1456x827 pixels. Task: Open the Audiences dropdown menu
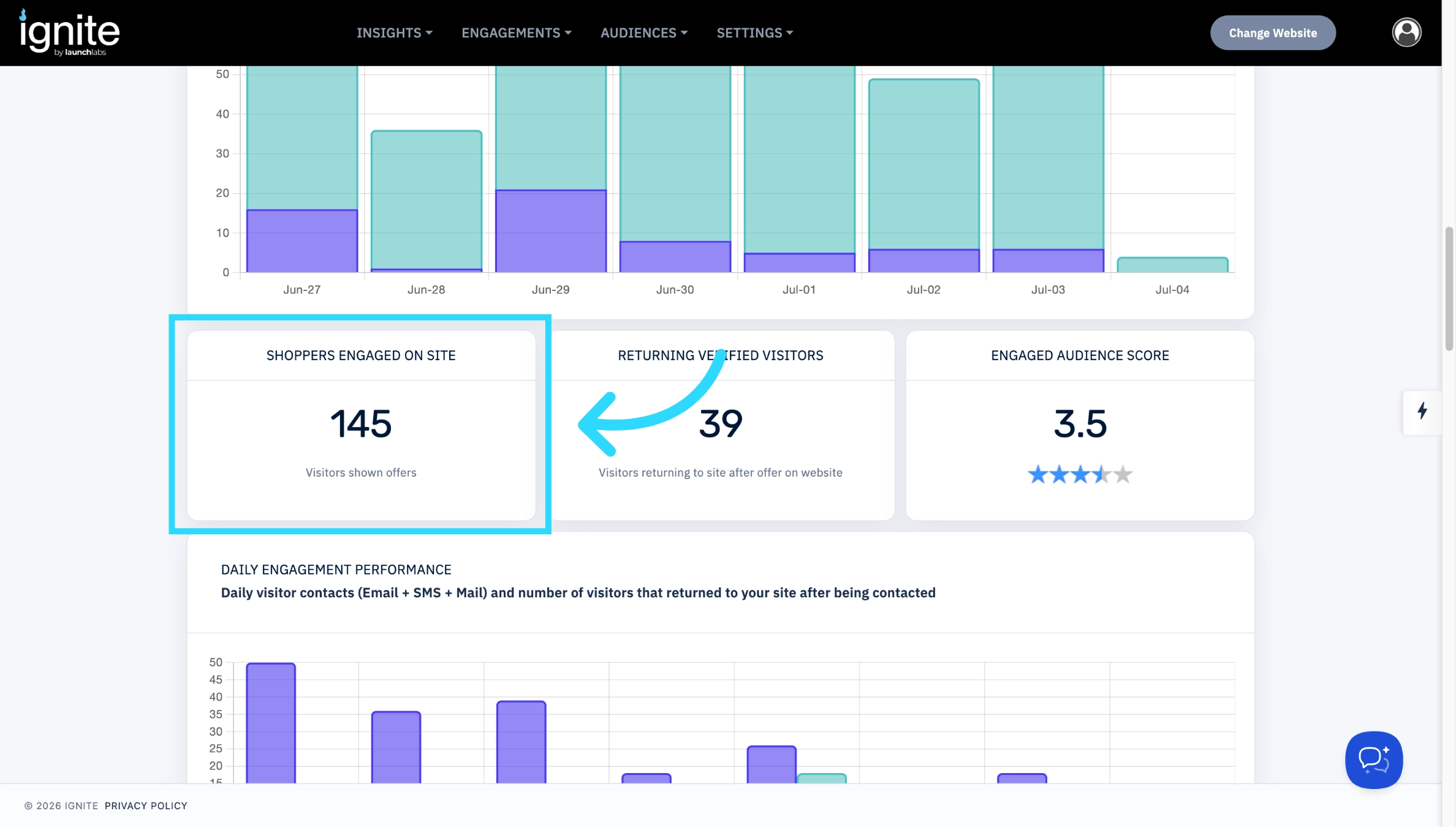[x=644, y=33]
